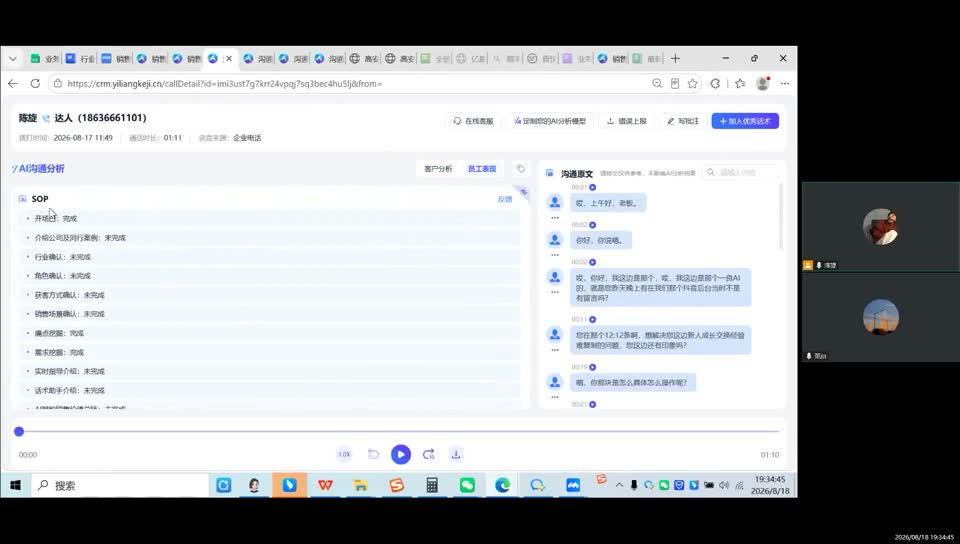Download the call recording audio

coord(456,454)
